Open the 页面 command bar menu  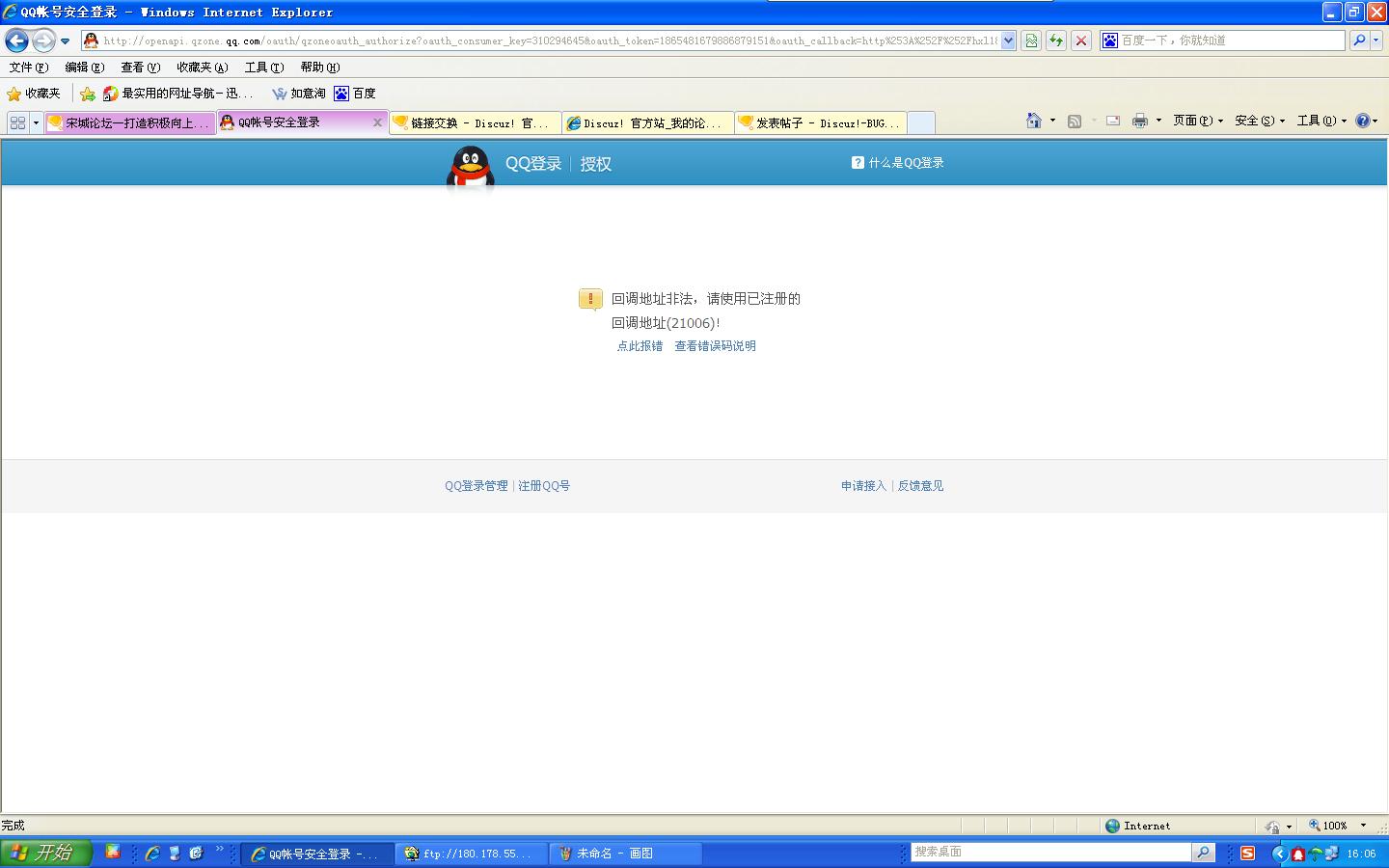tap(1198, 121)
